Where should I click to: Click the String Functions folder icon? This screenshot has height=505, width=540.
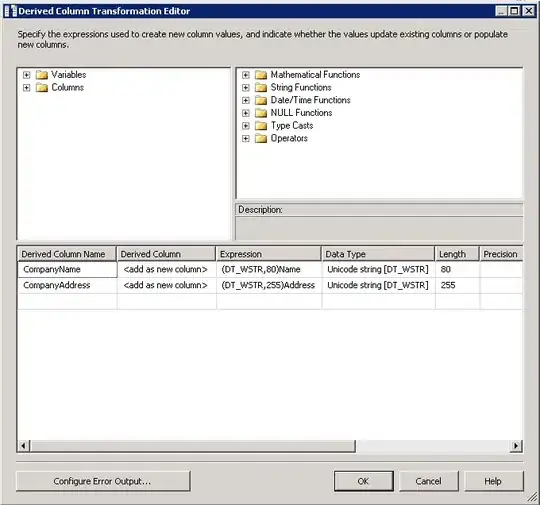(261, 87)
